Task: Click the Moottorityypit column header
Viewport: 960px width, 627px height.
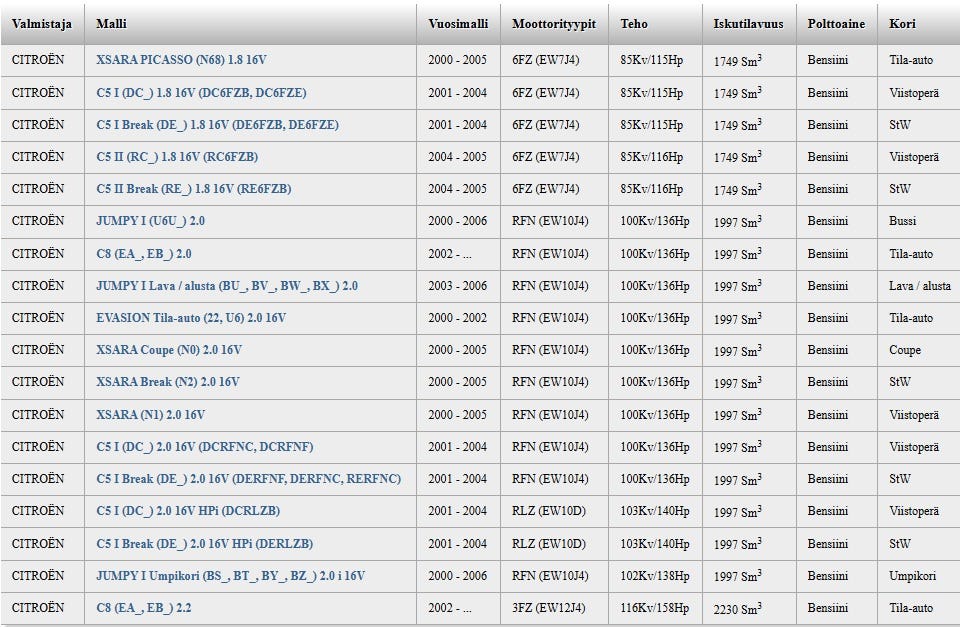Action: tap(554, 24)
